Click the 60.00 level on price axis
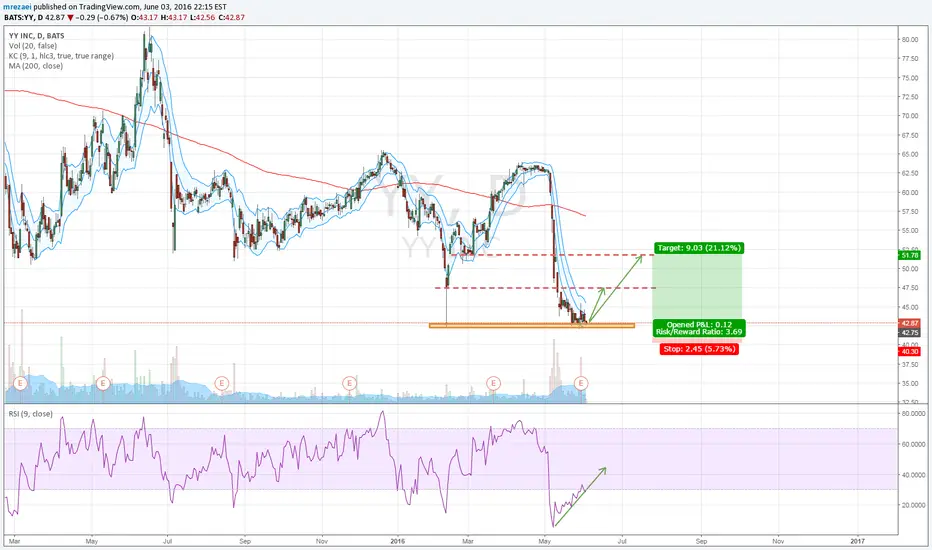Screen dimensions: 932x550 pyautogui.click(x=909, y=193)
